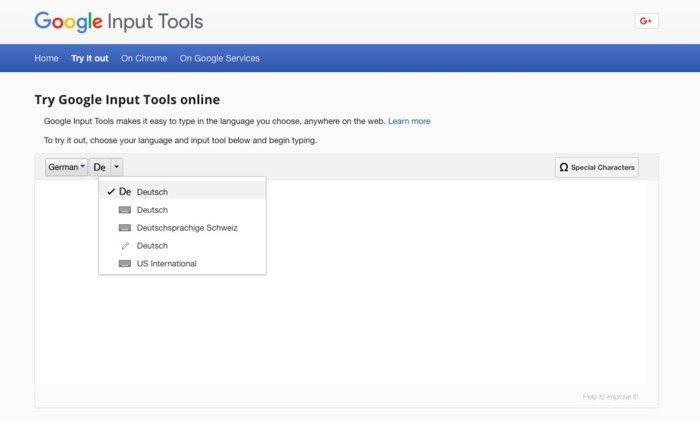The height and width of the screenshot is (421, 700).
Task: Open the Special Characters panel
Action: pos(596,167)
